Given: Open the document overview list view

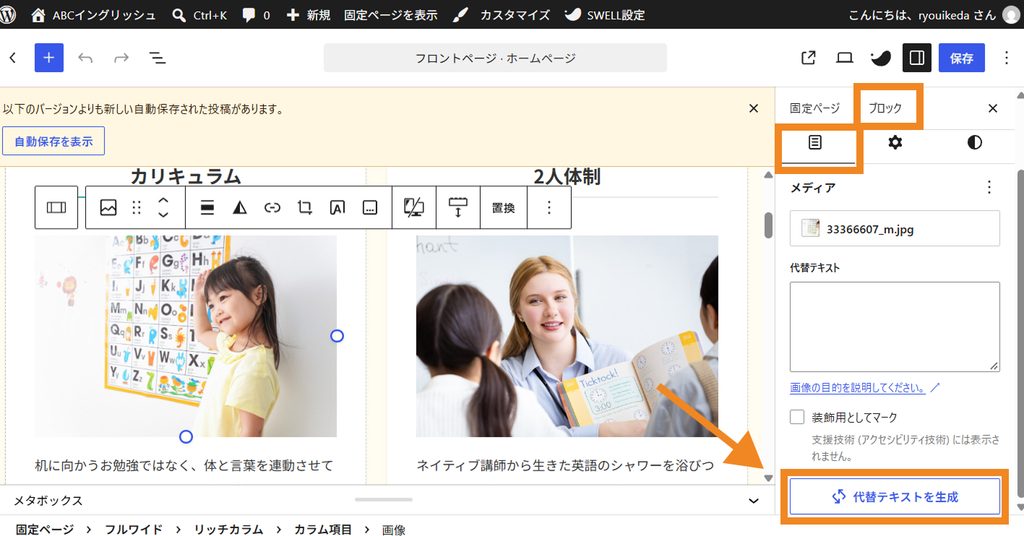Looking at the screenshot, I should point(157,58).
